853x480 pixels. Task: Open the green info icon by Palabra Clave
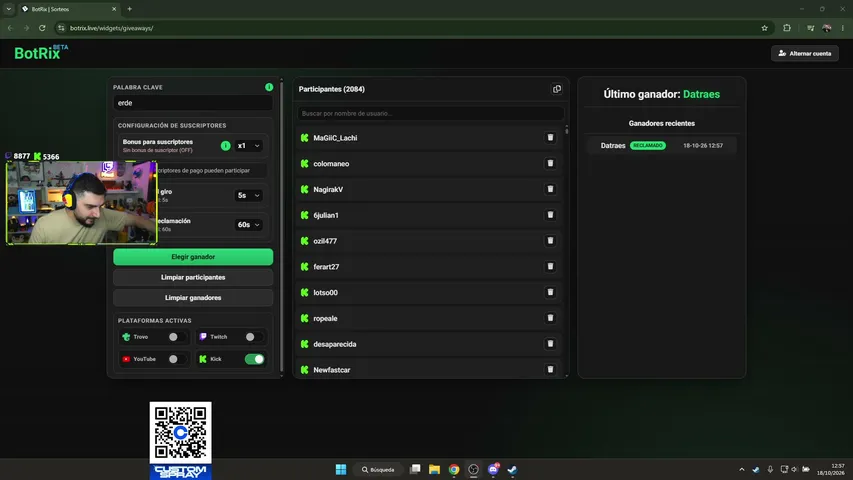269,87
